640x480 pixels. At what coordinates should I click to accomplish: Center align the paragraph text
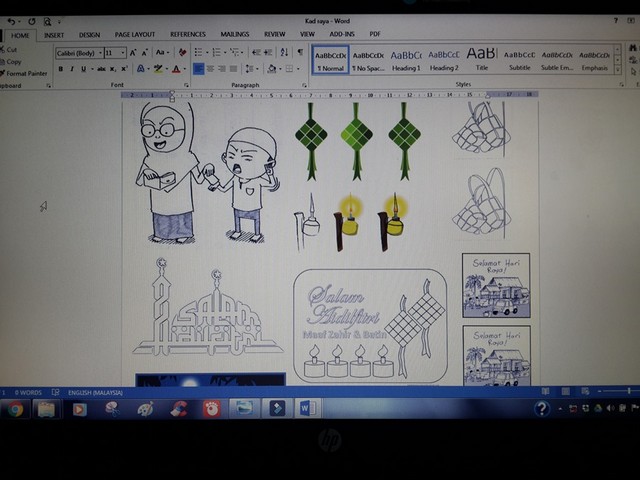tap(210, 69)
